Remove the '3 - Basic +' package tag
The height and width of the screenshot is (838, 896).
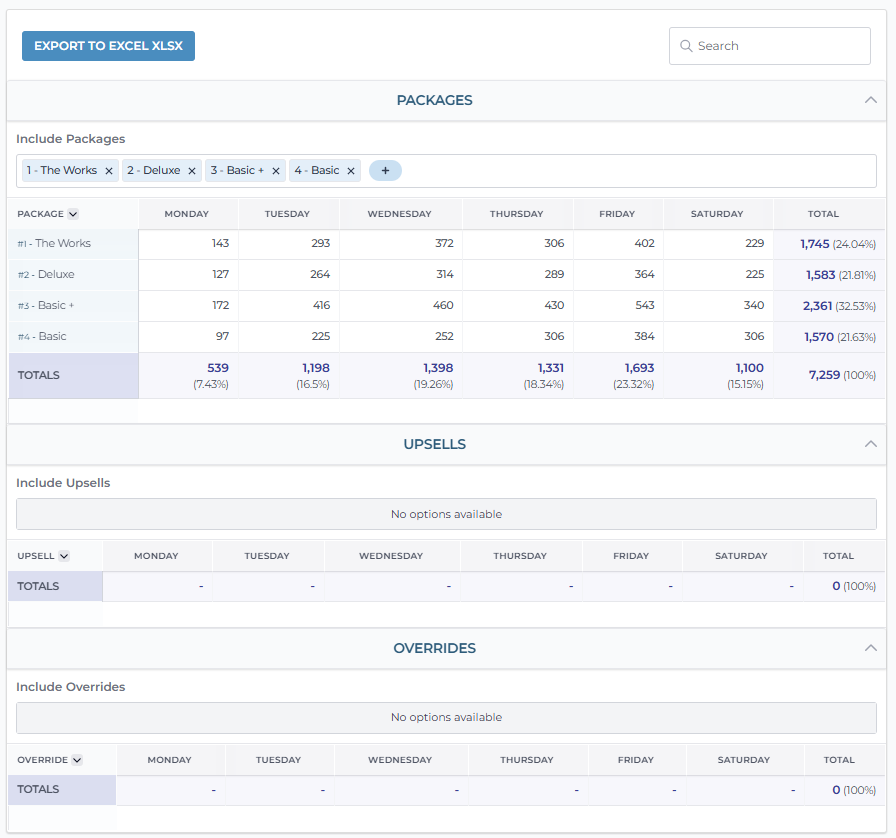(276, 171)
